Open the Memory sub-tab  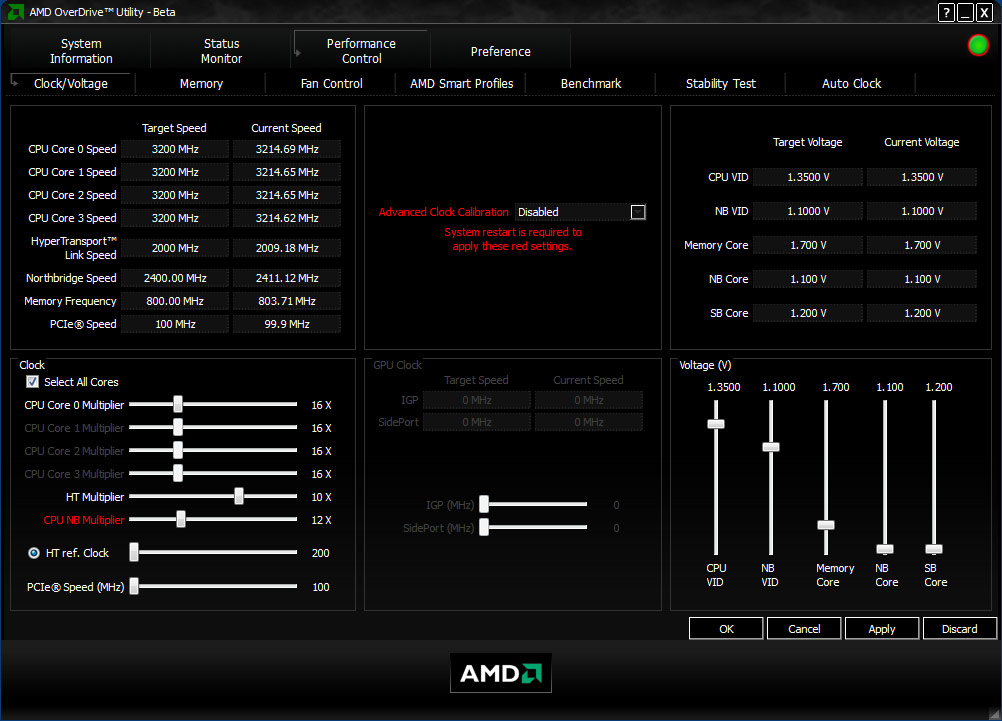[201, 84]
